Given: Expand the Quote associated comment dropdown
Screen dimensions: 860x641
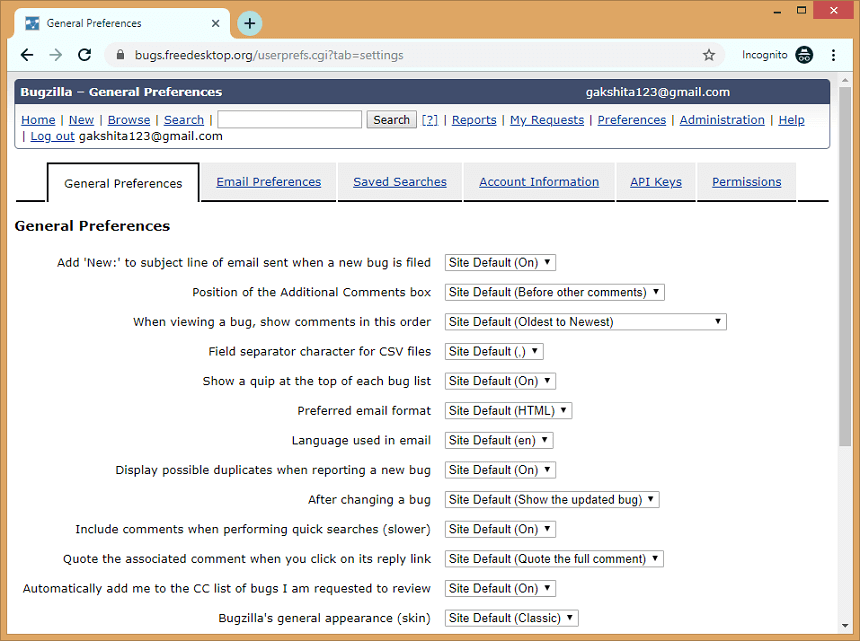Looking at the screenshot, I should point(554,559).
